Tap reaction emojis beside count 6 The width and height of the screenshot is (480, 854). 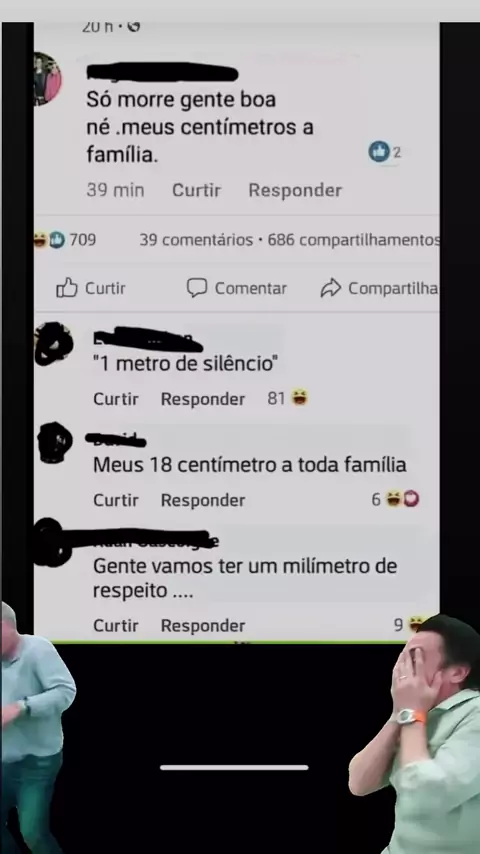click(403, 499)
